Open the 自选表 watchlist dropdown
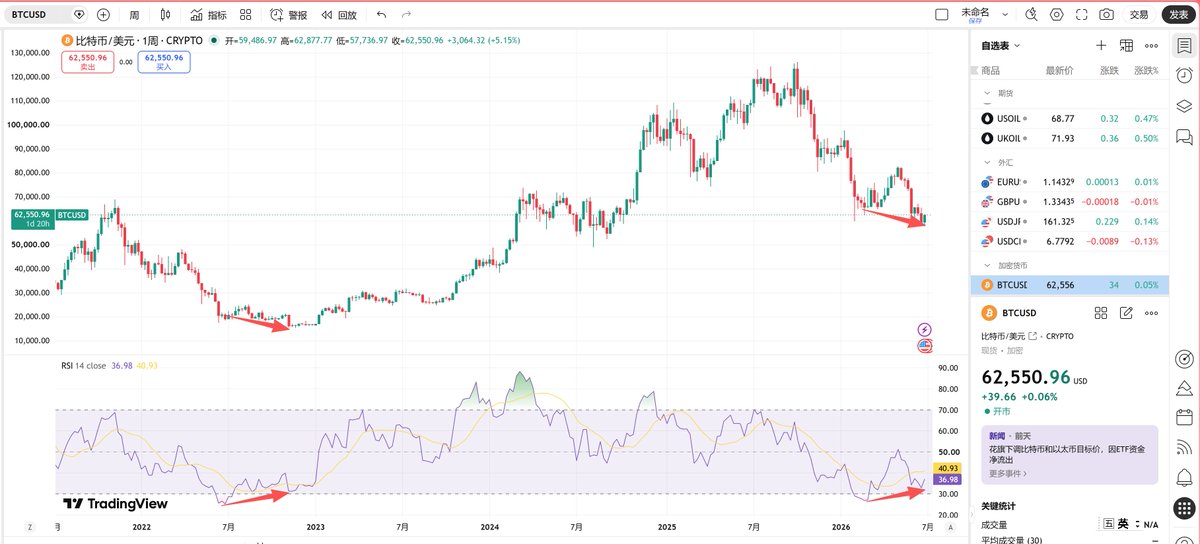The width and height of the screenshot is (1200, 544). 1001,46
